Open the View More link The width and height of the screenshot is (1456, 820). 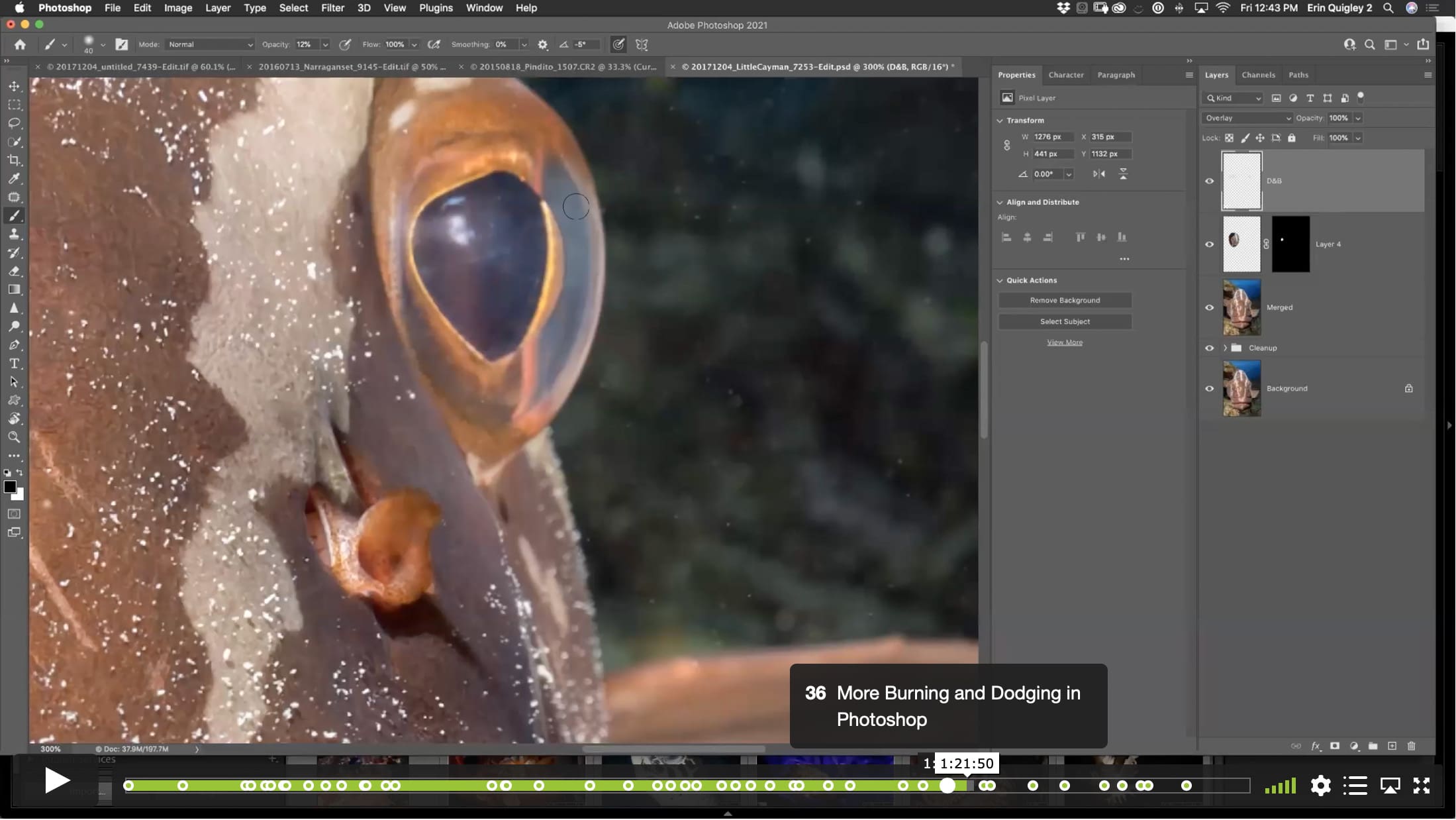click(1065, 342)
